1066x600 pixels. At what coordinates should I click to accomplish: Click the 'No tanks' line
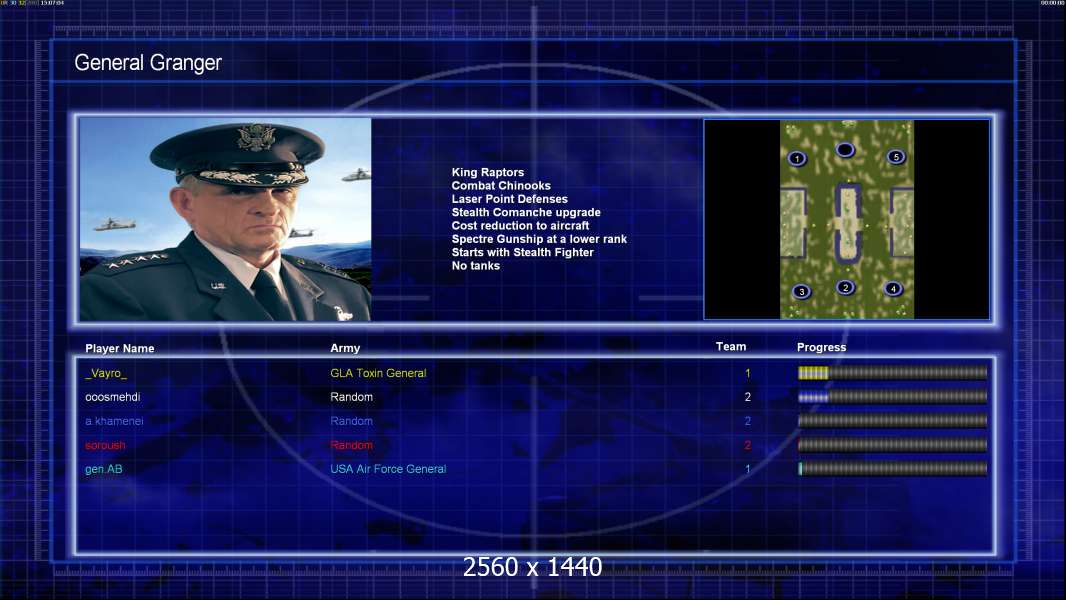476,266
